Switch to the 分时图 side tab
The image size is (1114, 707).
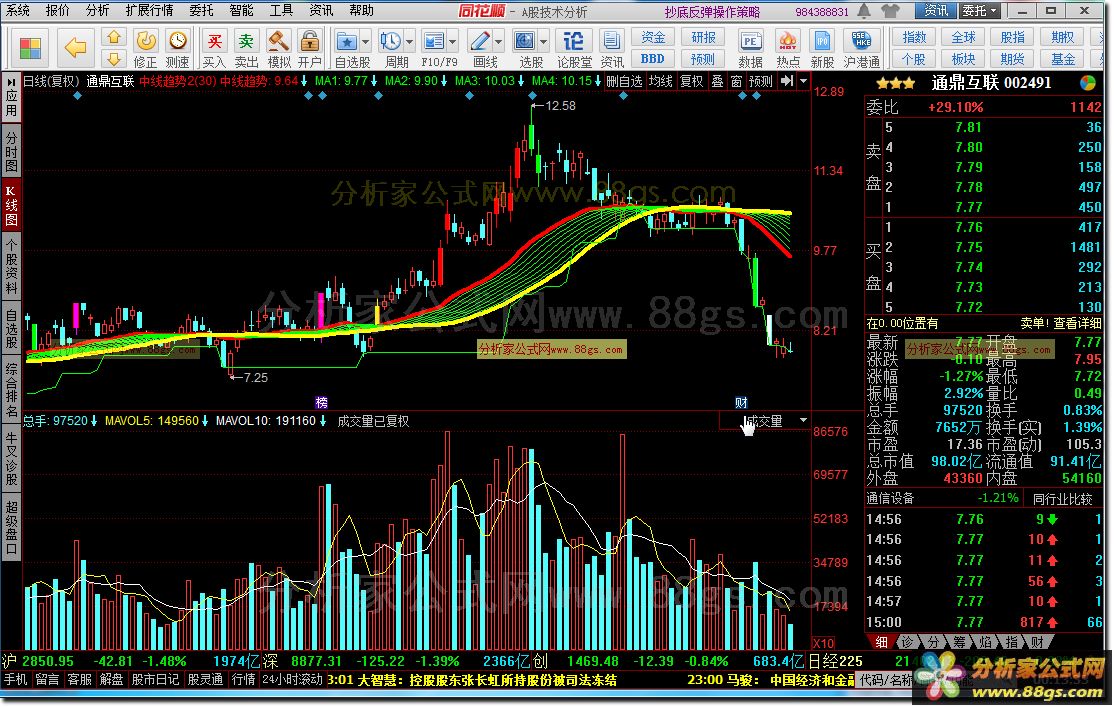(x=11, y=150)
